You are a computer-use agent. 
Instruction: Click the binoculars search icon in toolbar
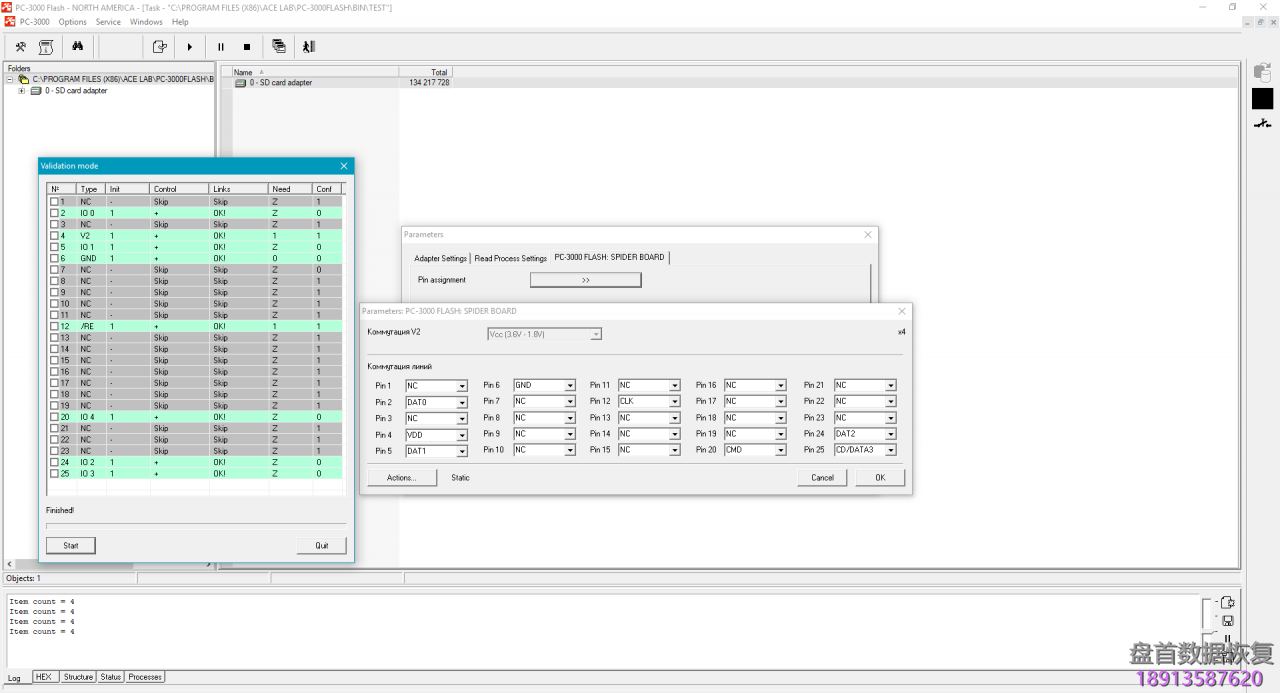coord(77,47)
